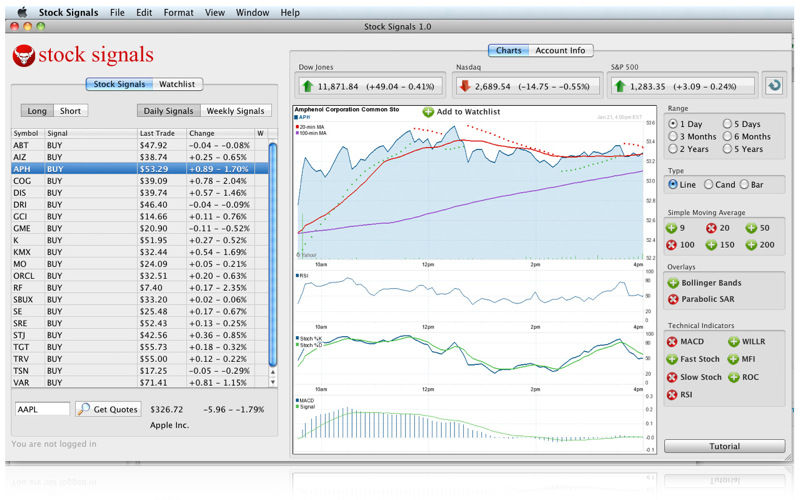The width and height of the screenshot is (800, 500).
Task: Choose the Cand chart type
Action: (x=708, y=184)
